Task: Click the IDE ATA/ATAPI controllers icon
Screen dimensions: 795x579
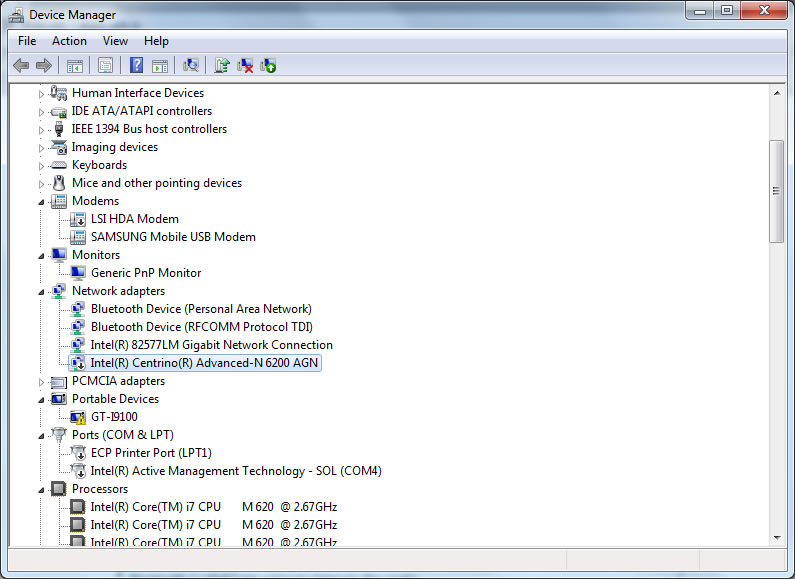Action: click(59, 112)
